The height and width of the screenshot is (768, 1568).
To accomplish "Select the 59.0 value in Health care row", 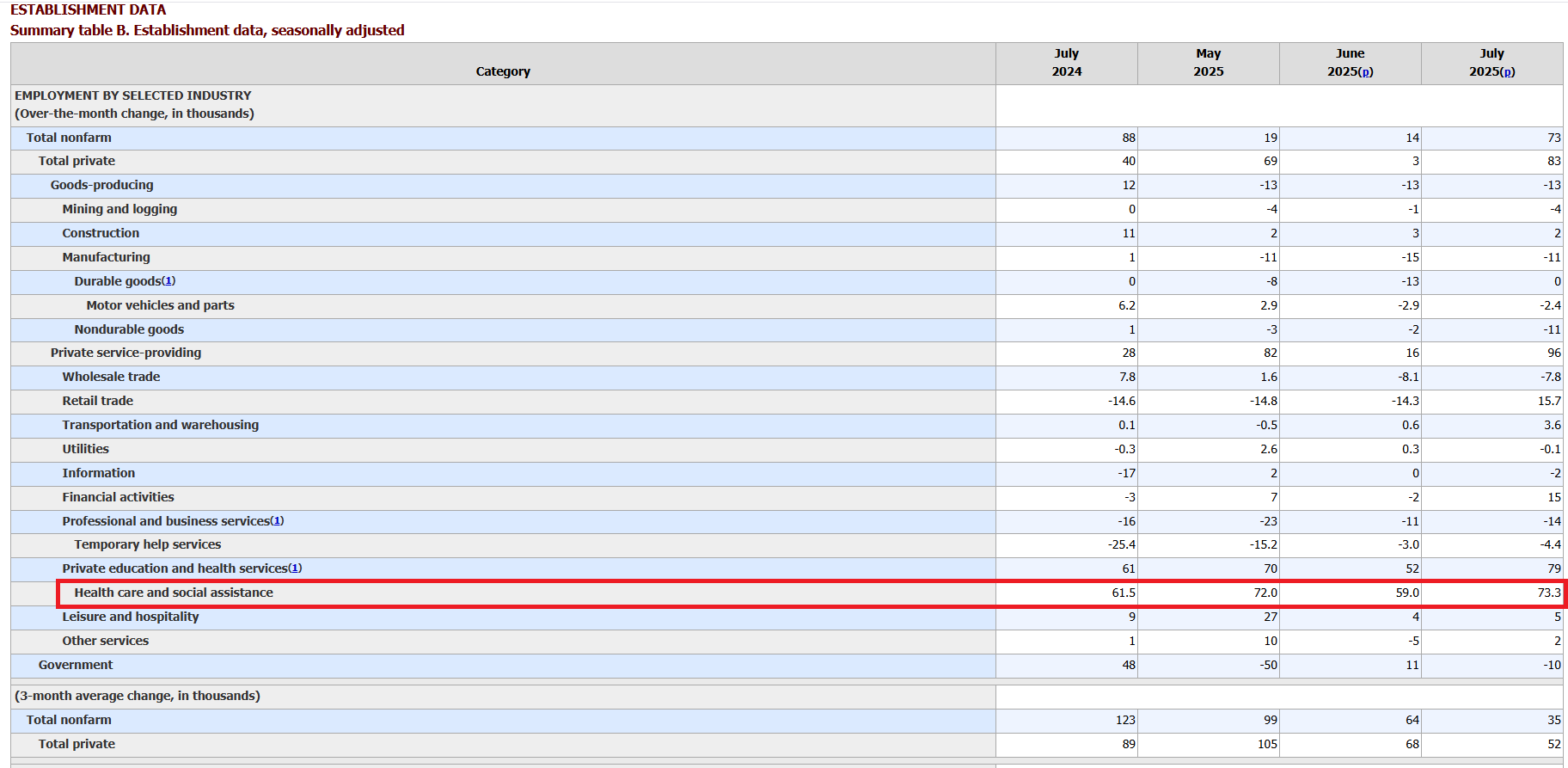I will 1407,593.
